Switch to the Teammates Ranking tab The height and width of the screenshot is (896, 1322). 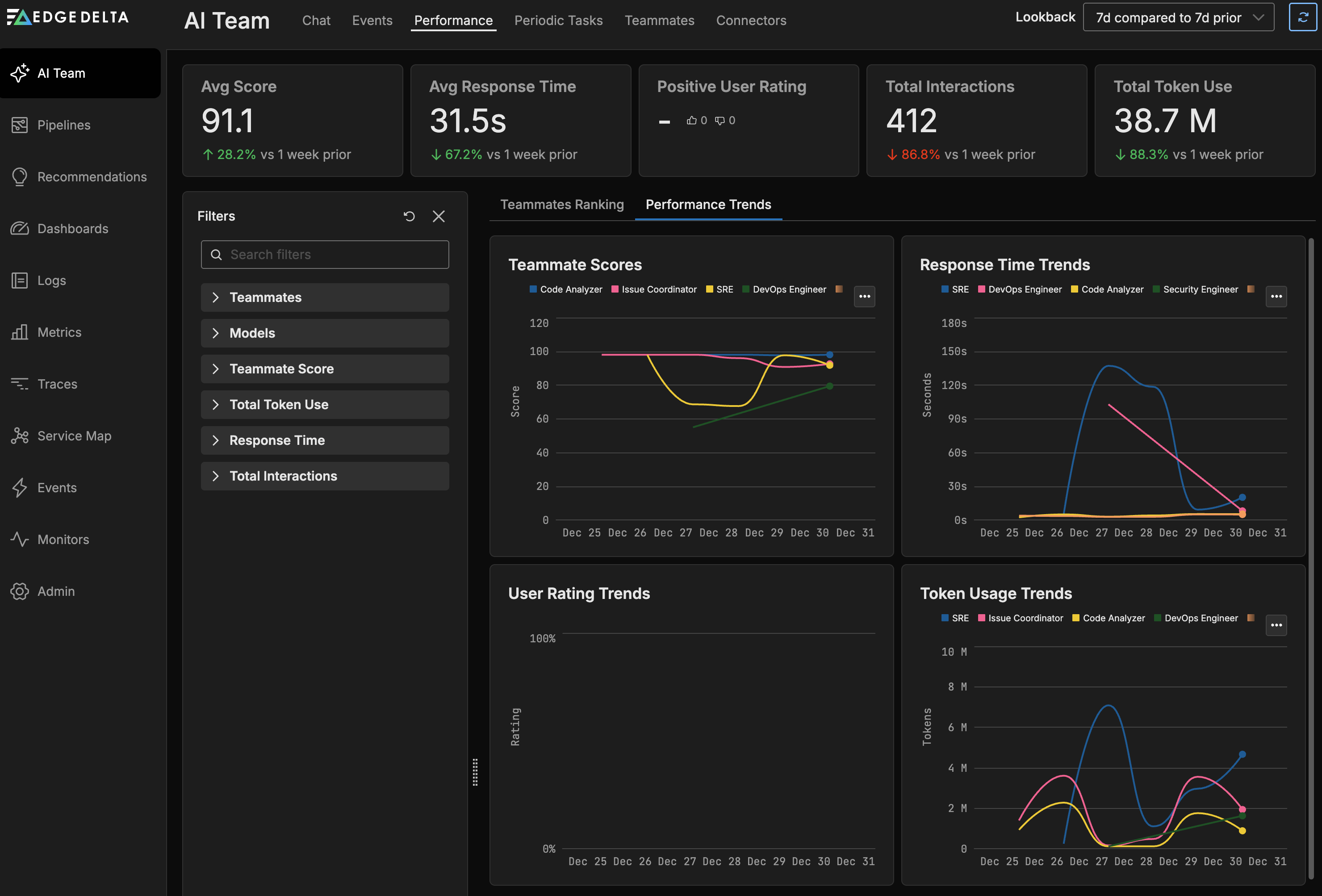(x=561, y=205)
